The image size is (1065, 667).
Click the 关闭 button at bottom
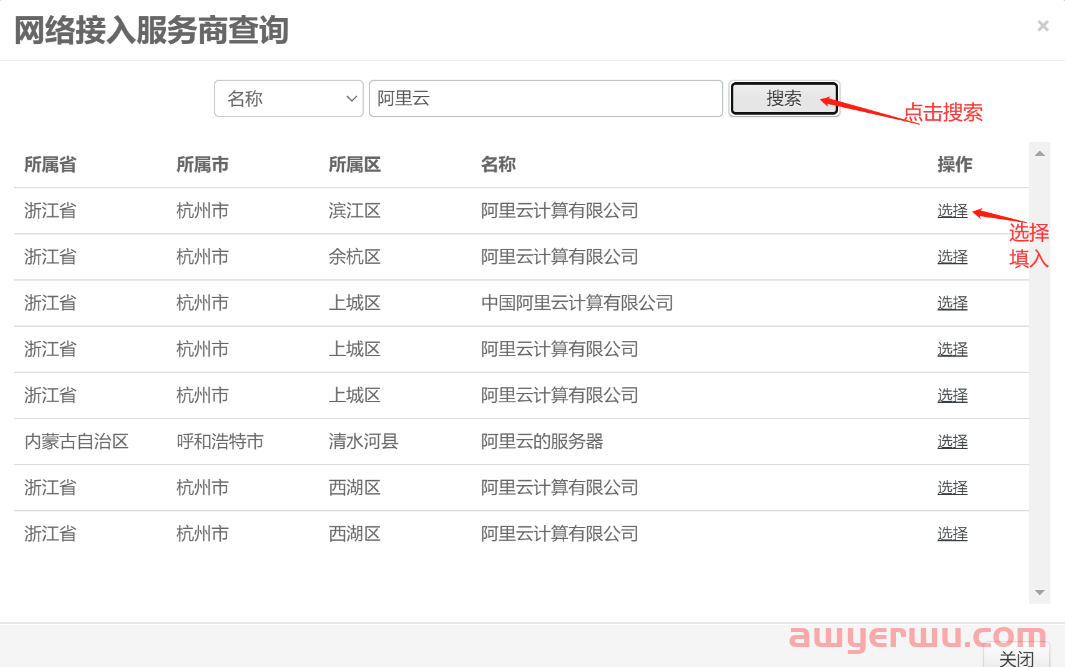1017,657
